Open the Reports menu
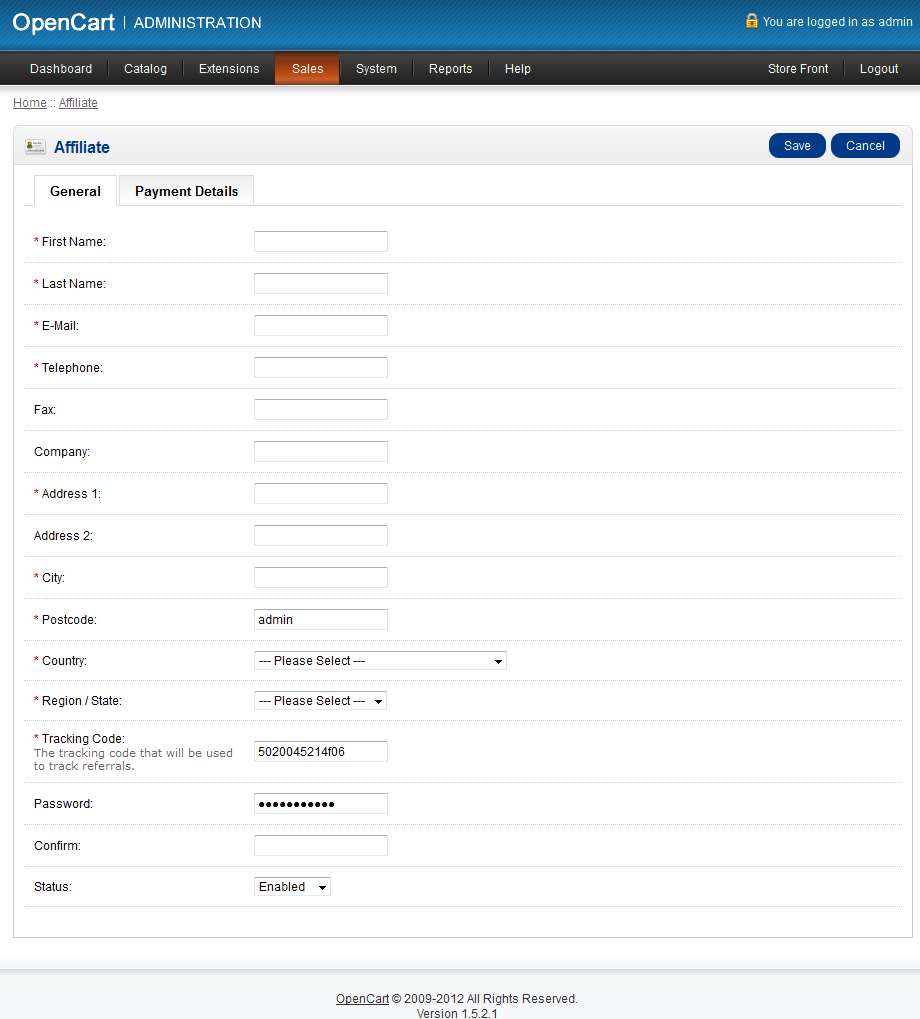The width and height of the screenshot is (920, 1019). (450, 69)
